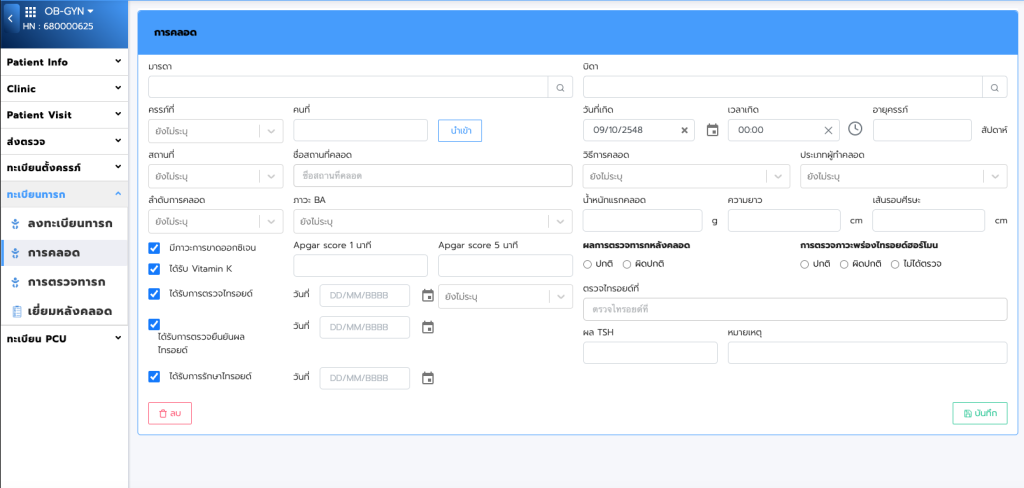Uncheck the ได้รับ Vitamin K checkbox
1024x488 pixels.
[154, 269]
